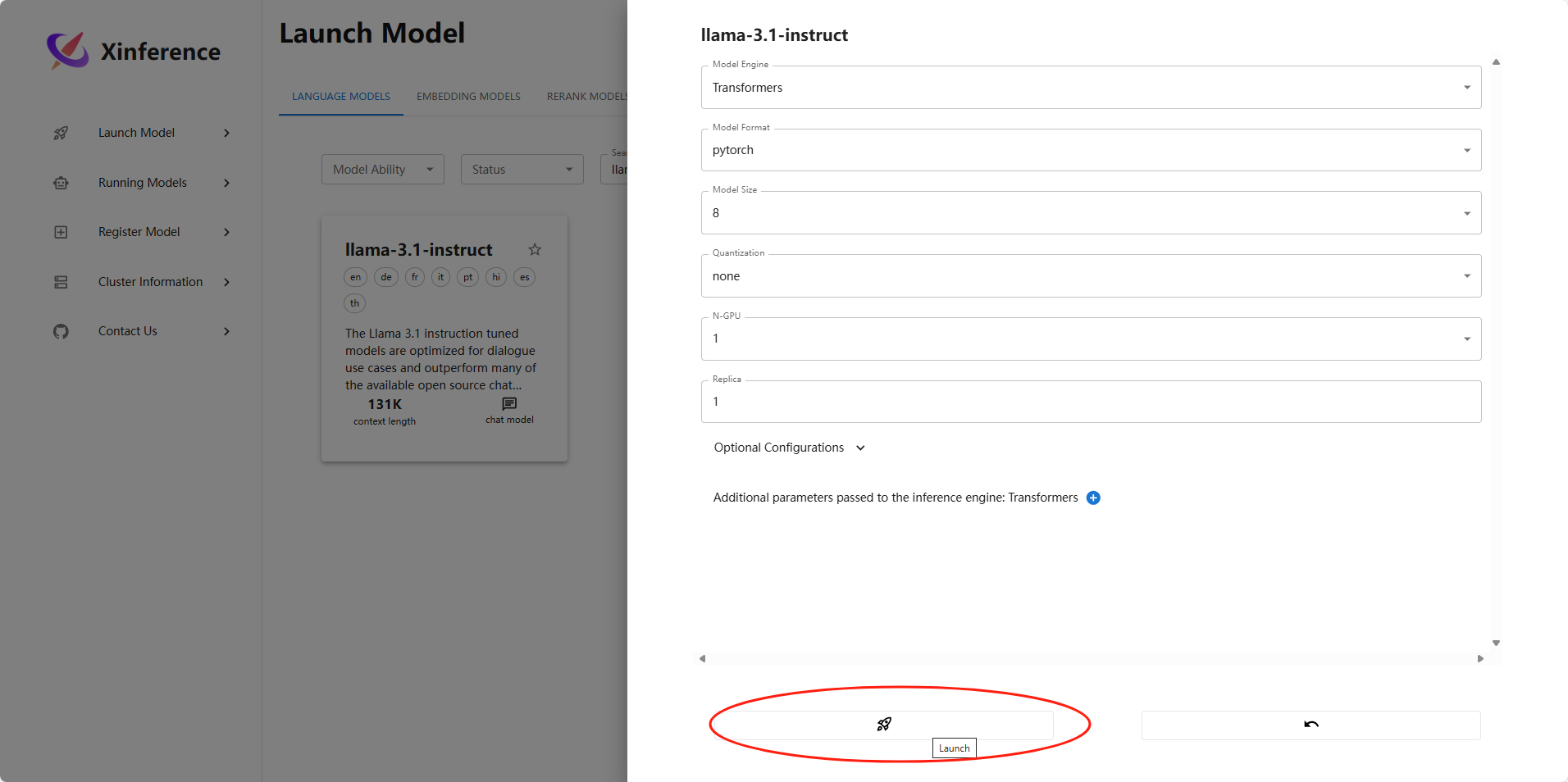The height and width of the screenshot is (782, 1568).
Task: Expand Contact Us sidebar chevron
Action: coord(227,331)
